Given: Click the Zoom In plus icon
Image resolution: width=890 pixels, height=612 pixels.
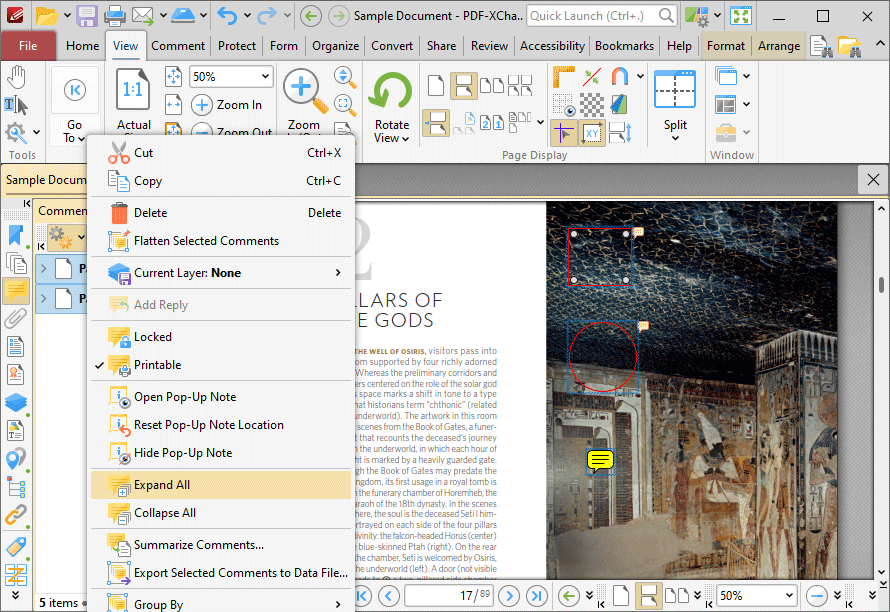Looking at the screenshot, I should point(201,105).
